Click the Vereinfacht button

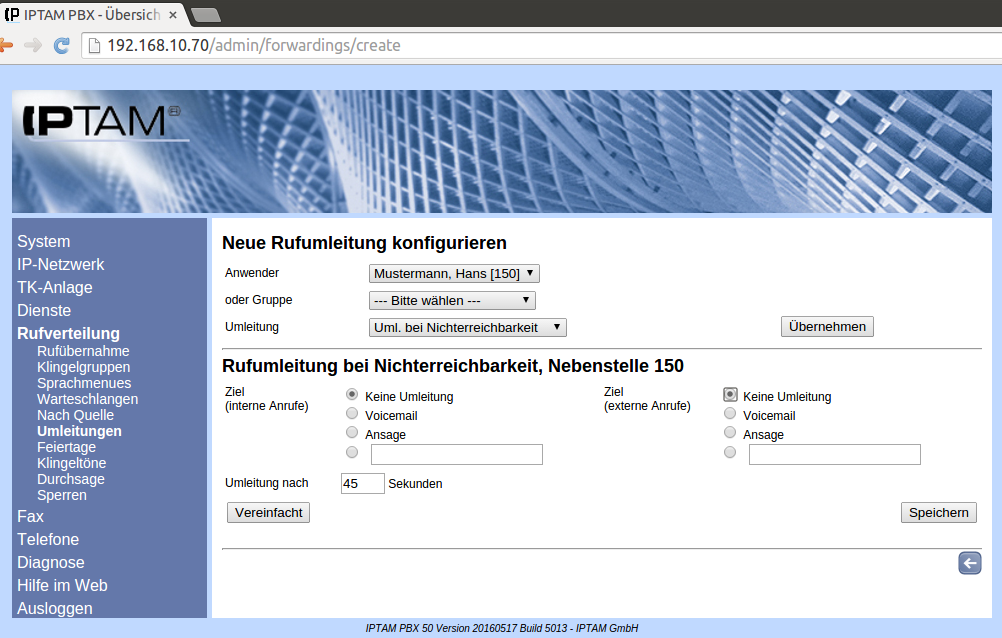(x=269, y=513)
